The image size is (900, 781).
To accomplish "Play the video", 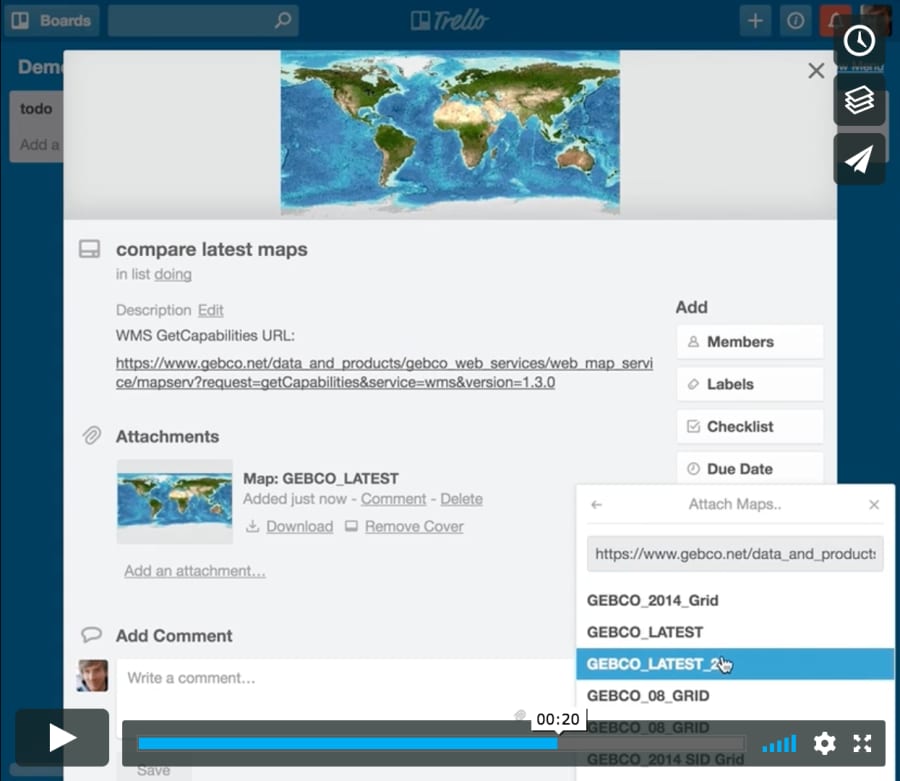I will (61, 737).
